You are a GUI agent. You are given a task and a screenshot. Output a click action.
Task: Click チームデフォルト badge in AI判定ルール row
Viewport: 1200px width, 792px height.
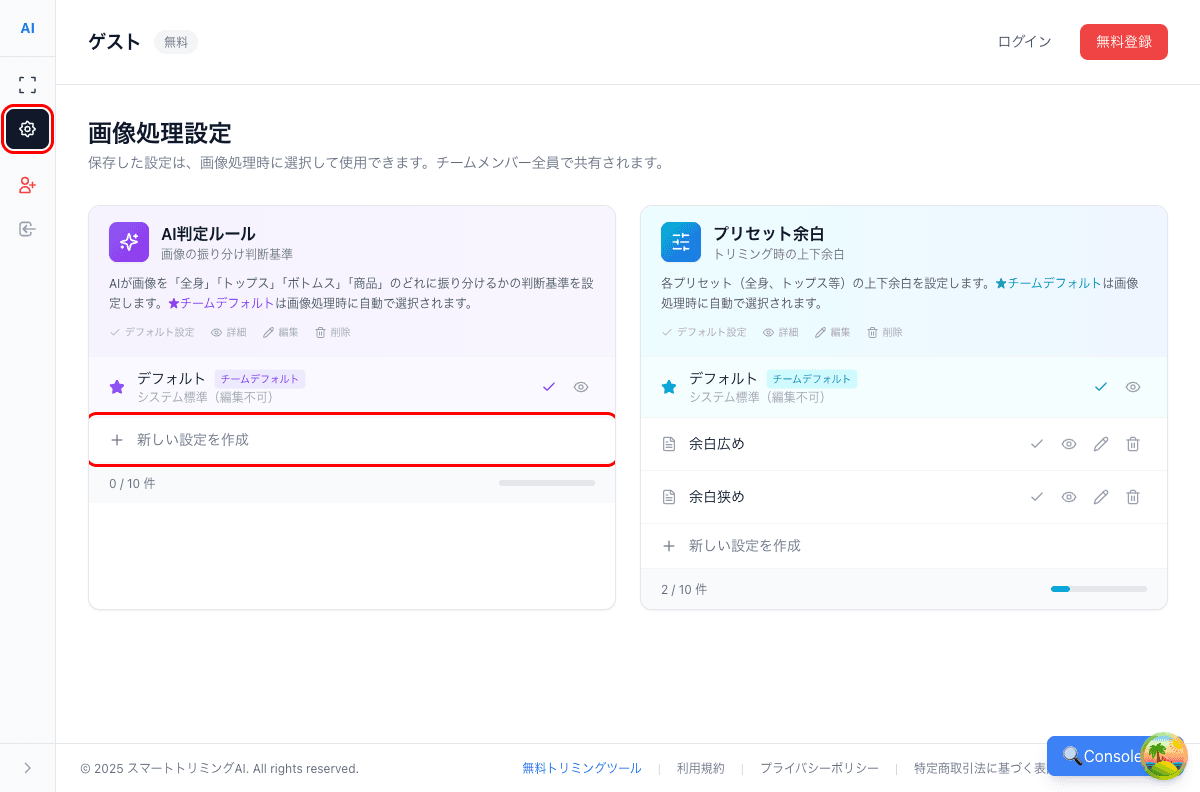(x=260, y=379)
